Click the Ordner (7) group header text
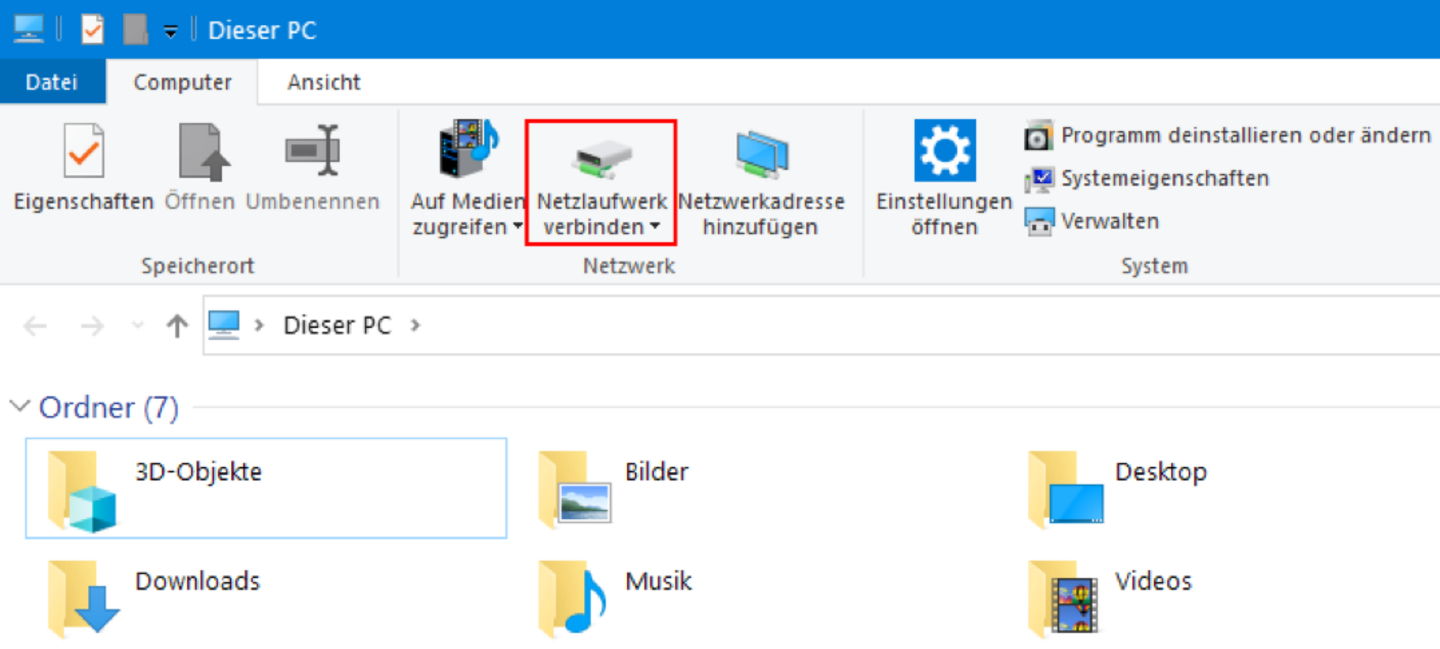 (x=109, y=407)
